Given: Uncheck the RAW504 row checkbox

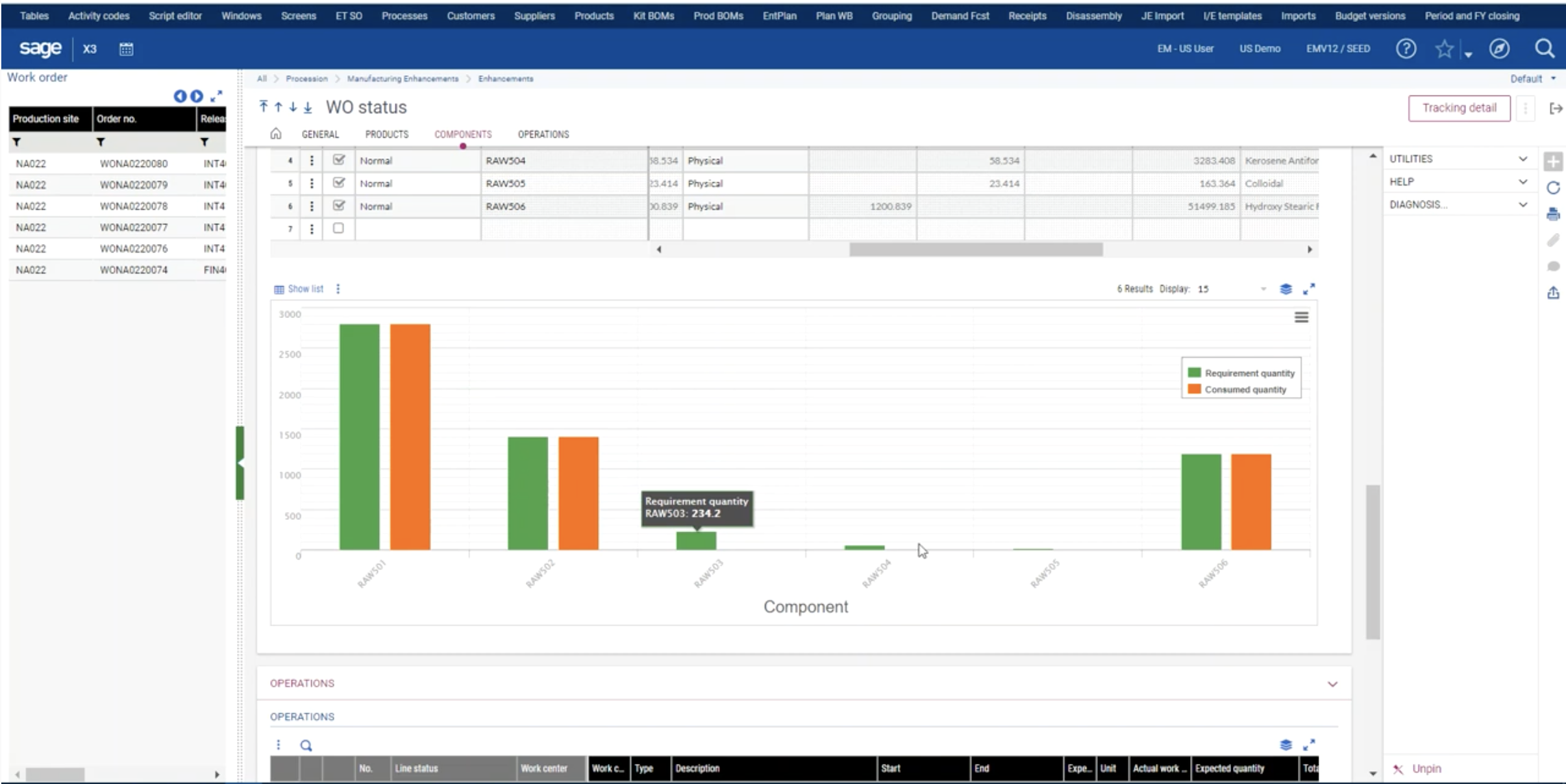Looking at the screenshot, I should click(x=338, y=160).
